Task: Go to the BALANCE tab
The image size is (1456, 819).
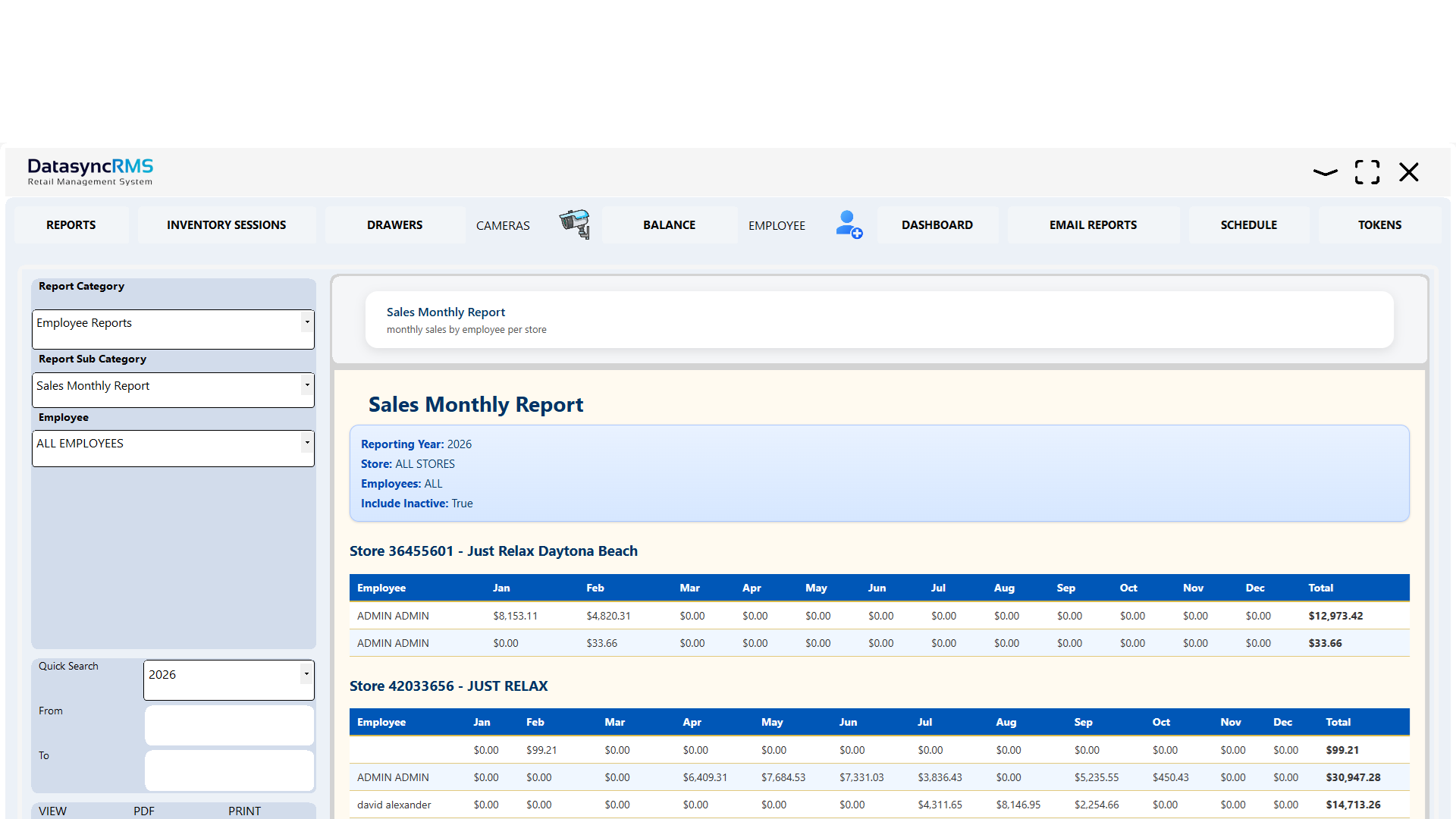Action: tap(670, 224)
